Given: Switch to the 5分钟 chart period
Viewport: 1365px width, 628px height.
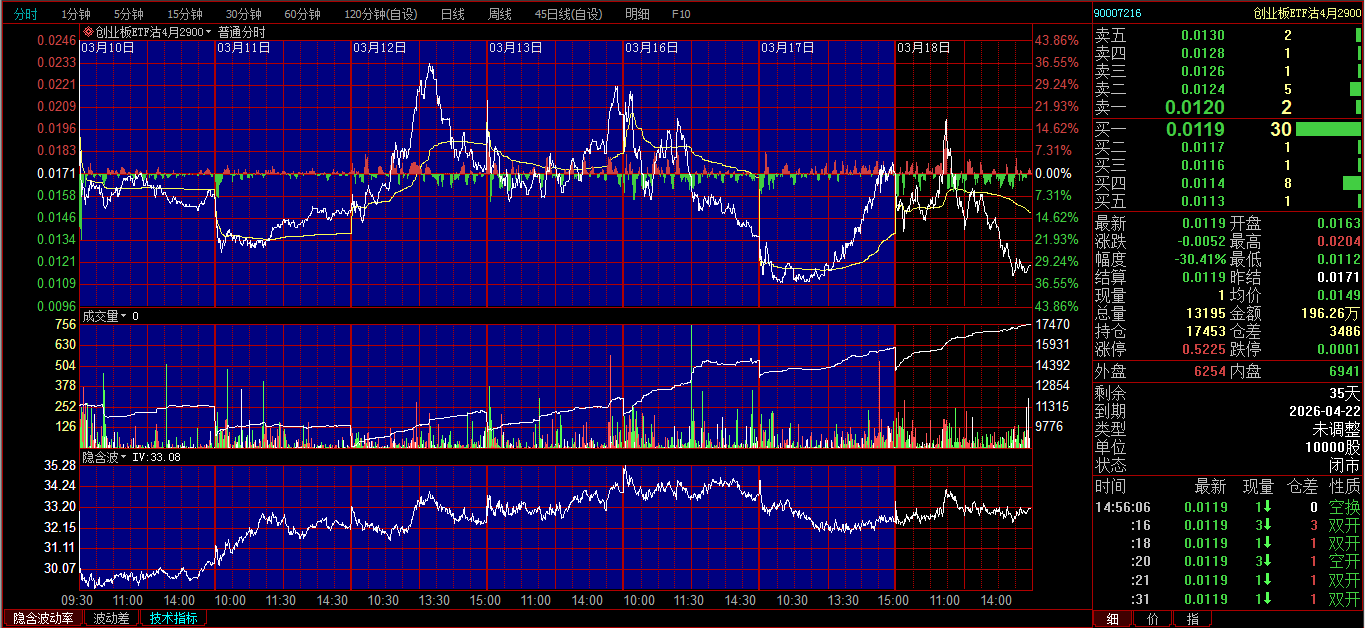Looking at the screenshot, I should [128, 14].
